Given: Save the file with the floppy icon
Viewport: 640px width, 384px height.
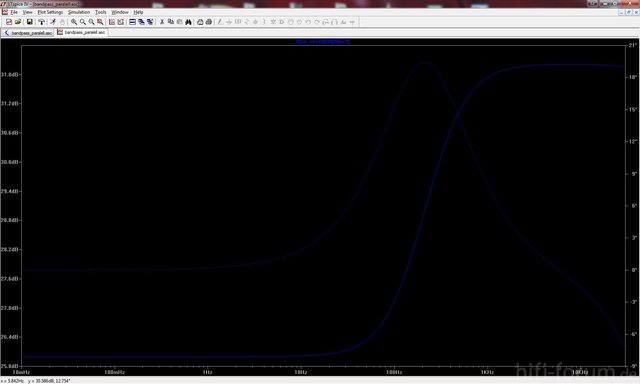Looking at the screenshot, I should coord(29,22).
